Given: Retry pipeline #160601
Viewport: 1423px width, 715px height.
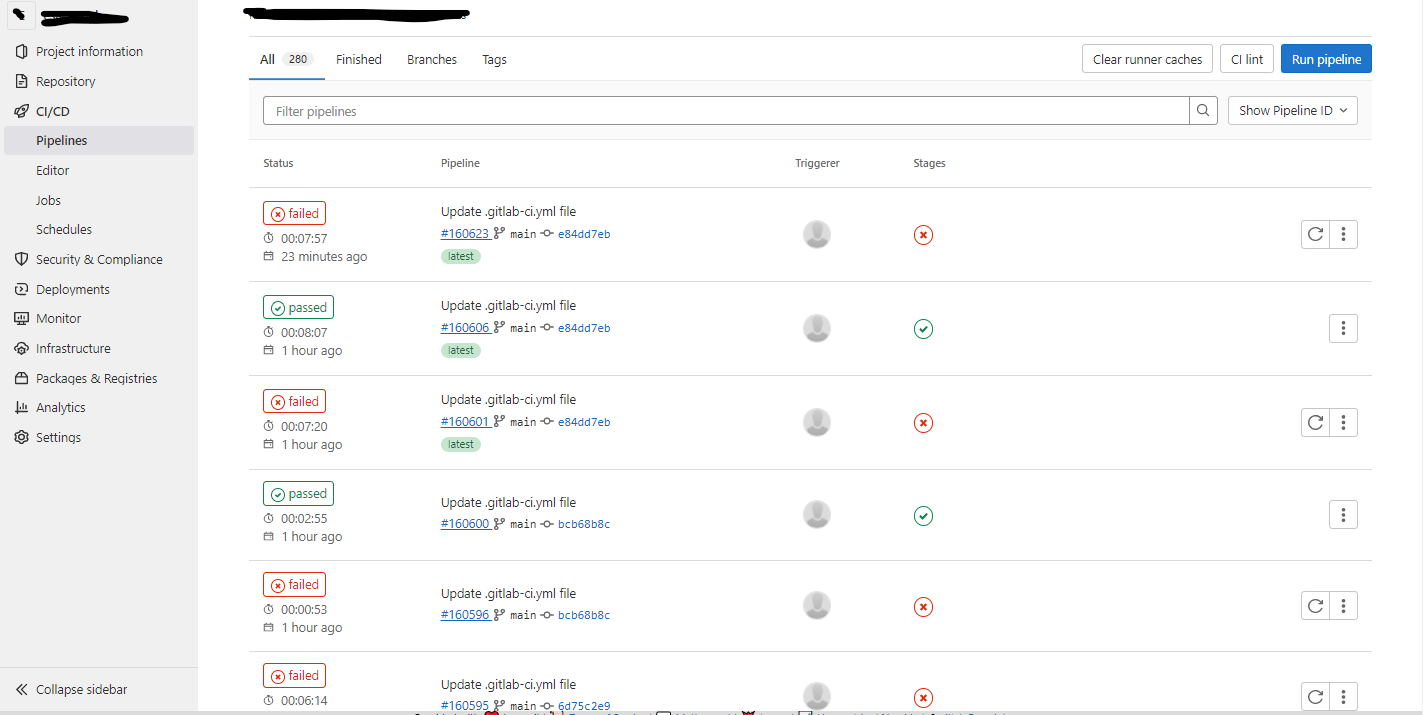Looking at the screenshot, I should coord(1315,422).
